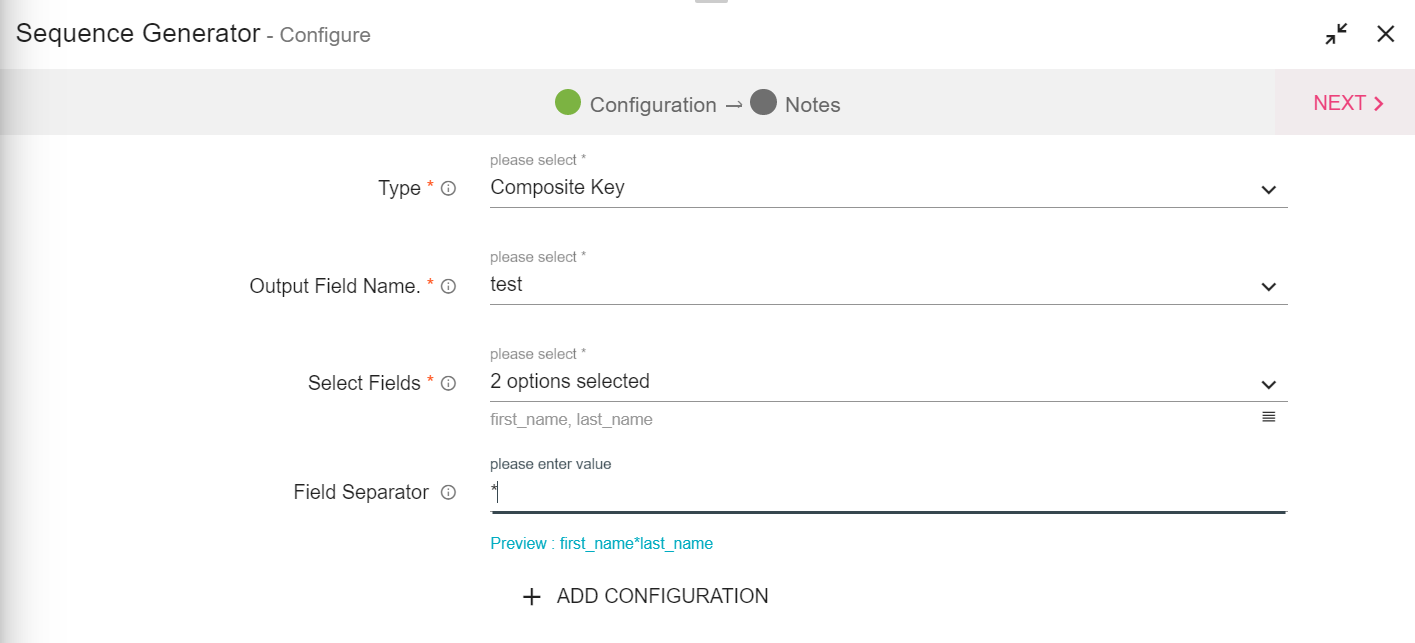Click the 'first_name, last_name' summary text
1415x643 pixels.
tap(571, 420)
